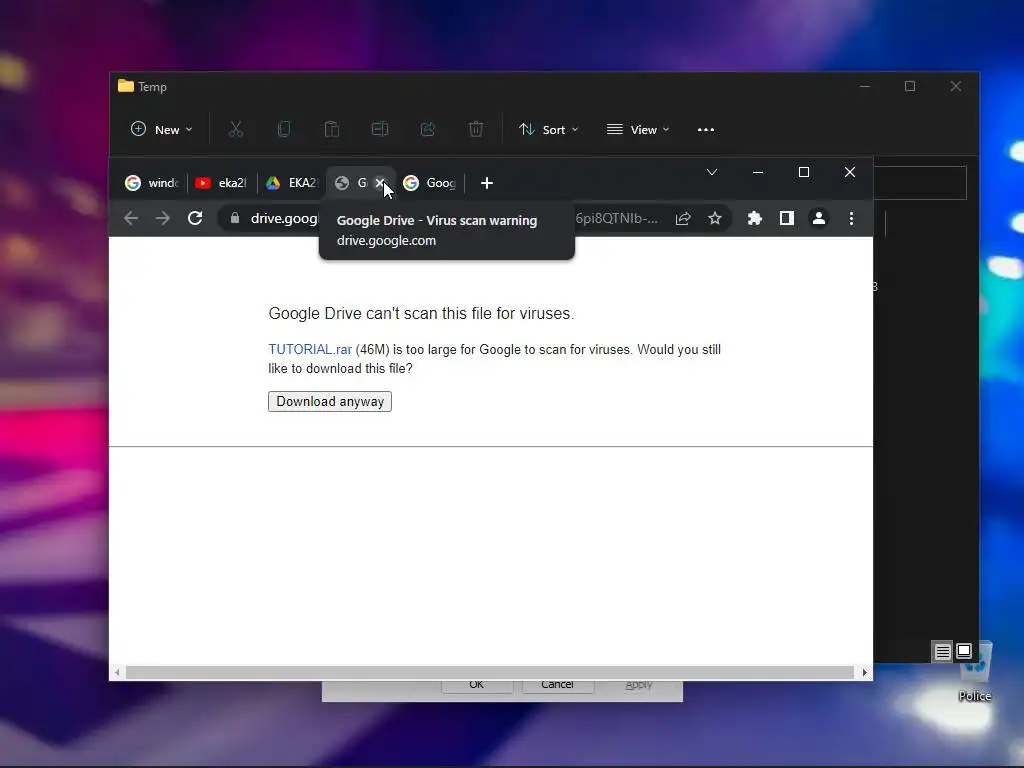Click the Download anyway button

330,402
